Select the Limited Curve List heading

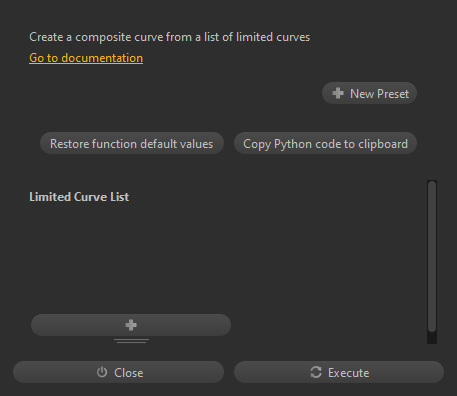click(79, 197)
